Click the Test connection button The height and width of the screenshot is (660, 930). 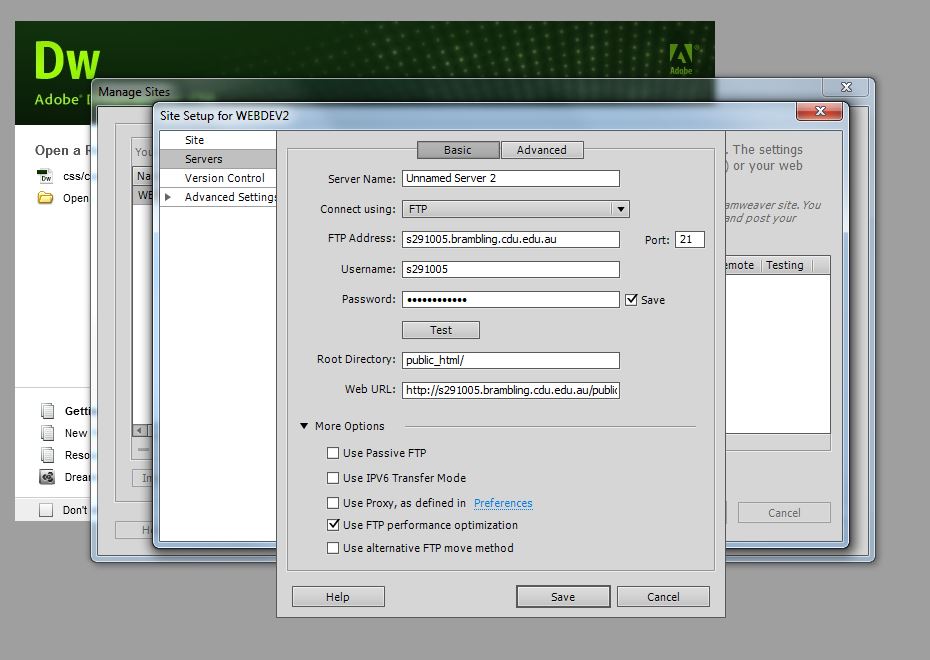tap(441, 330)
